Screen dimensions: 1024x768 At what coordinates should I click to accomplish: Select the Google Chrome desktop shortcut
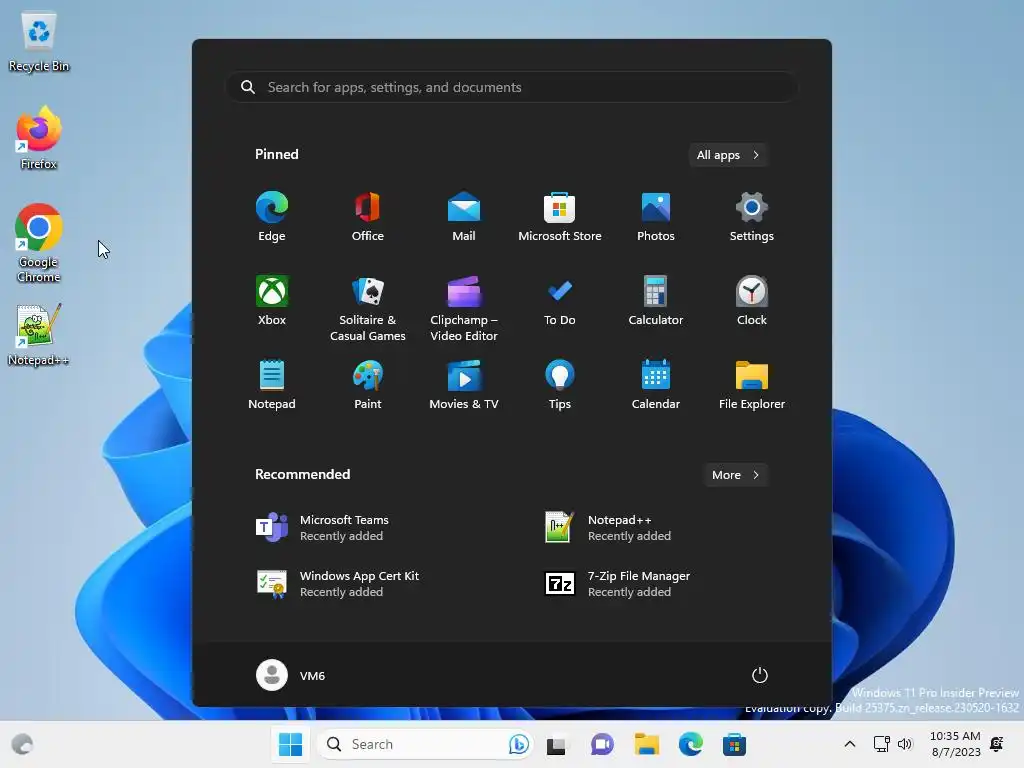[x=39, y=243]
